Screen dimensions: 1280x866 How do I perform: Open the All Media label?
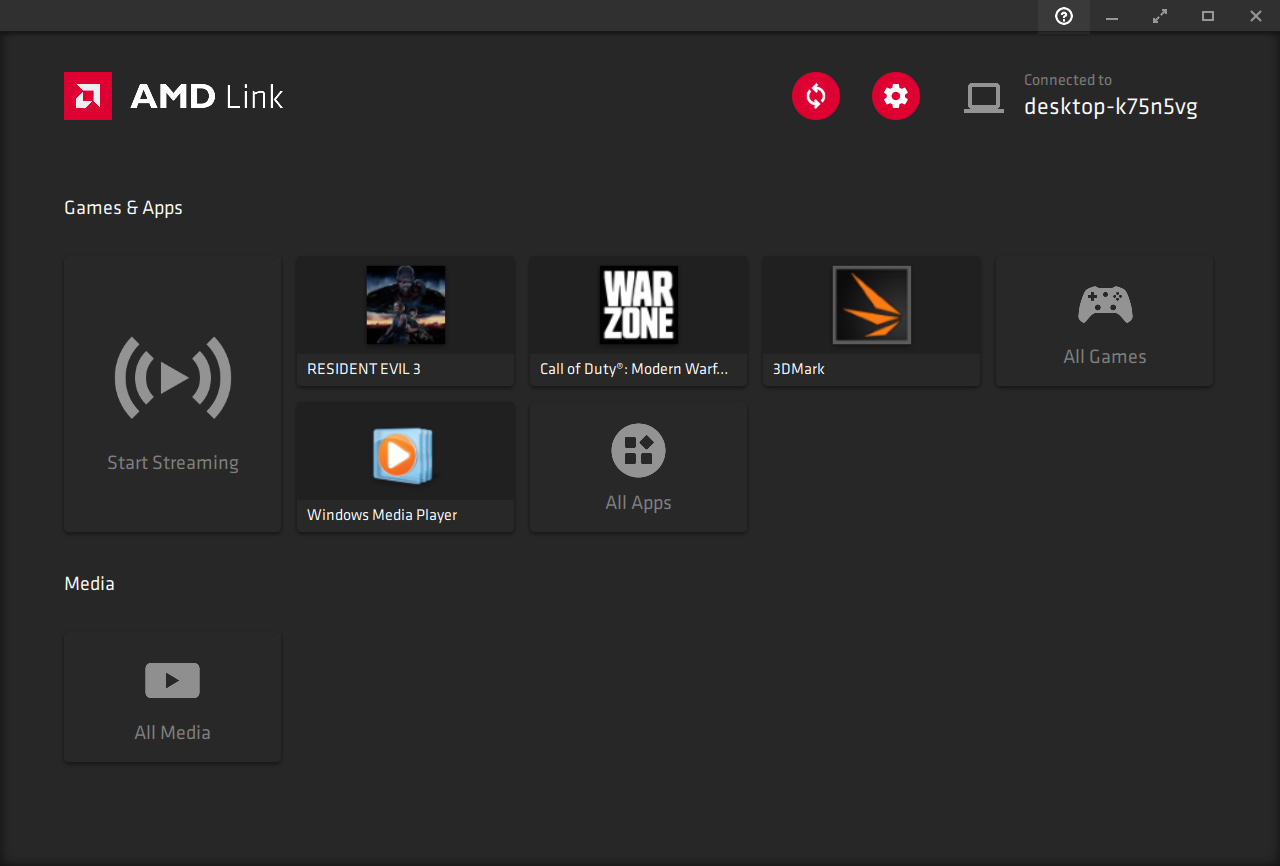[172, 733]
